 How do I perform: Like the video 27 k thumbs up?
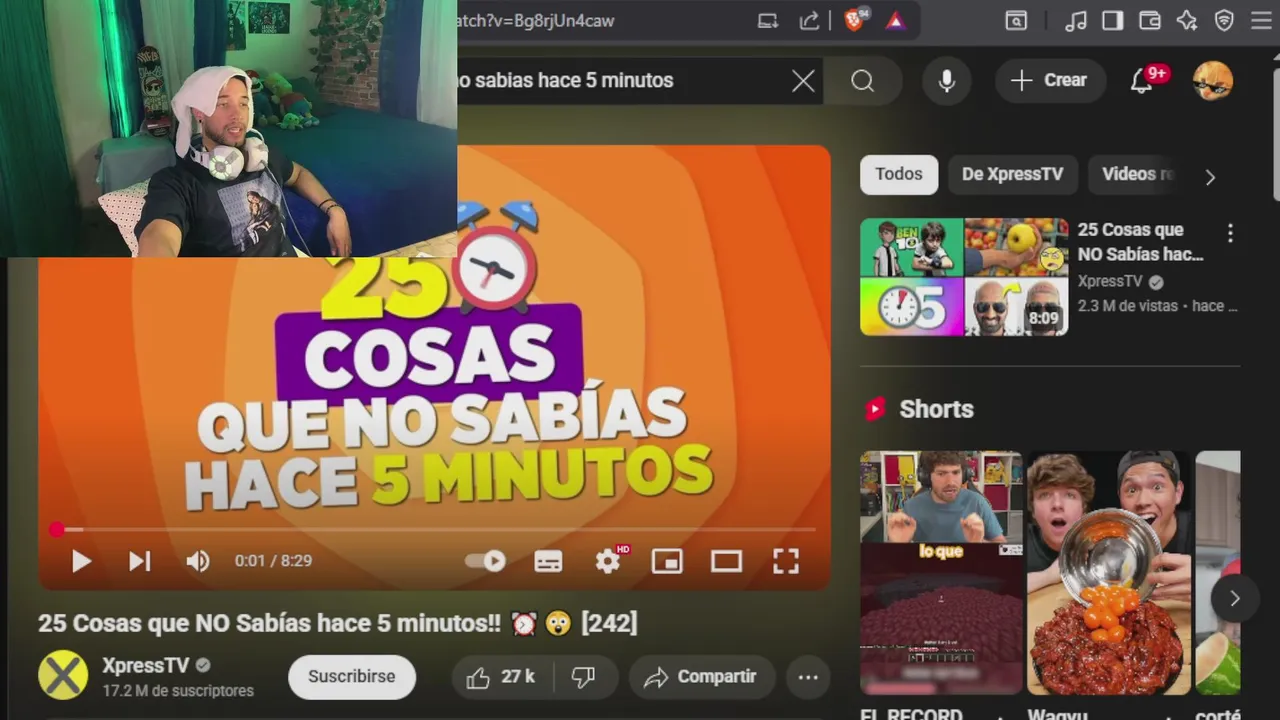pos(500,678)
